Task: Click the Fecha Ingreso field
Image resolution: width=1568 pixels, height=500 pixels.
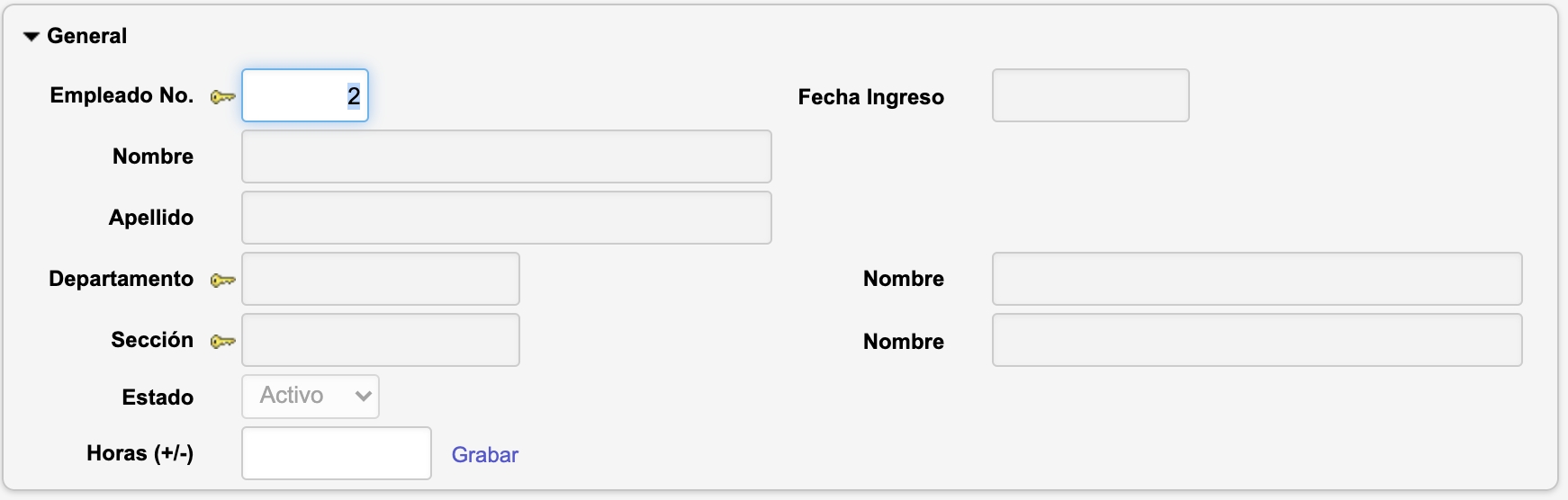Action: coord(1090,95)
